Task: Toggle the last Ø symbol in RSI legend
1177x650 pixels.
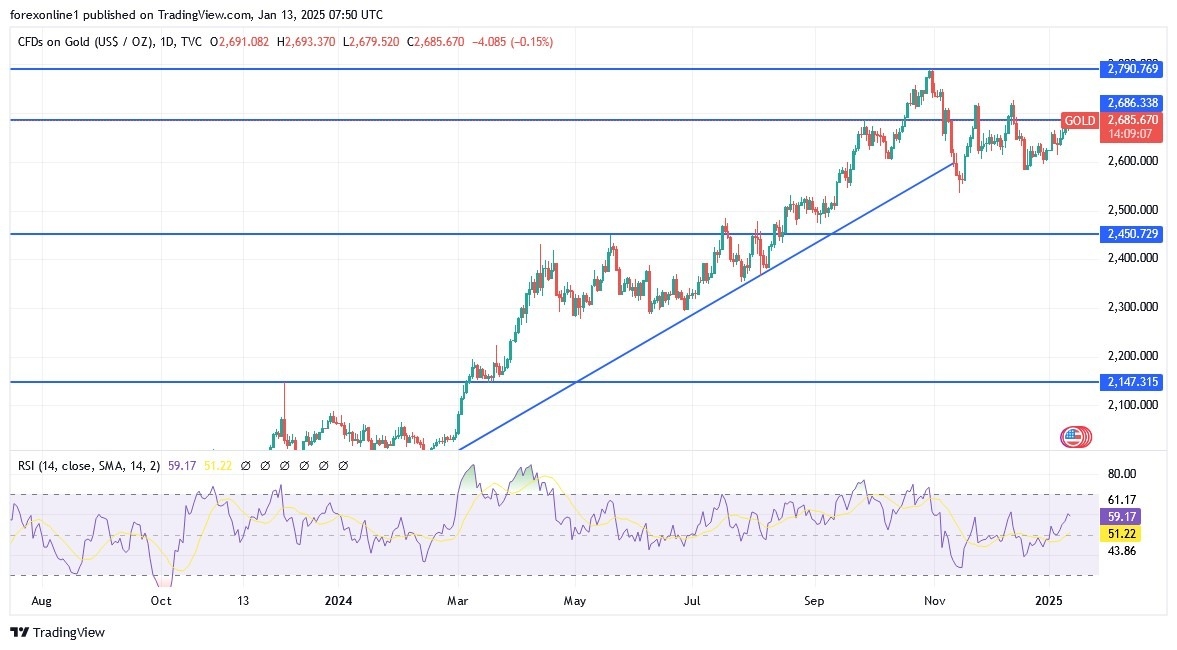Action: click(x=342, y=465)
